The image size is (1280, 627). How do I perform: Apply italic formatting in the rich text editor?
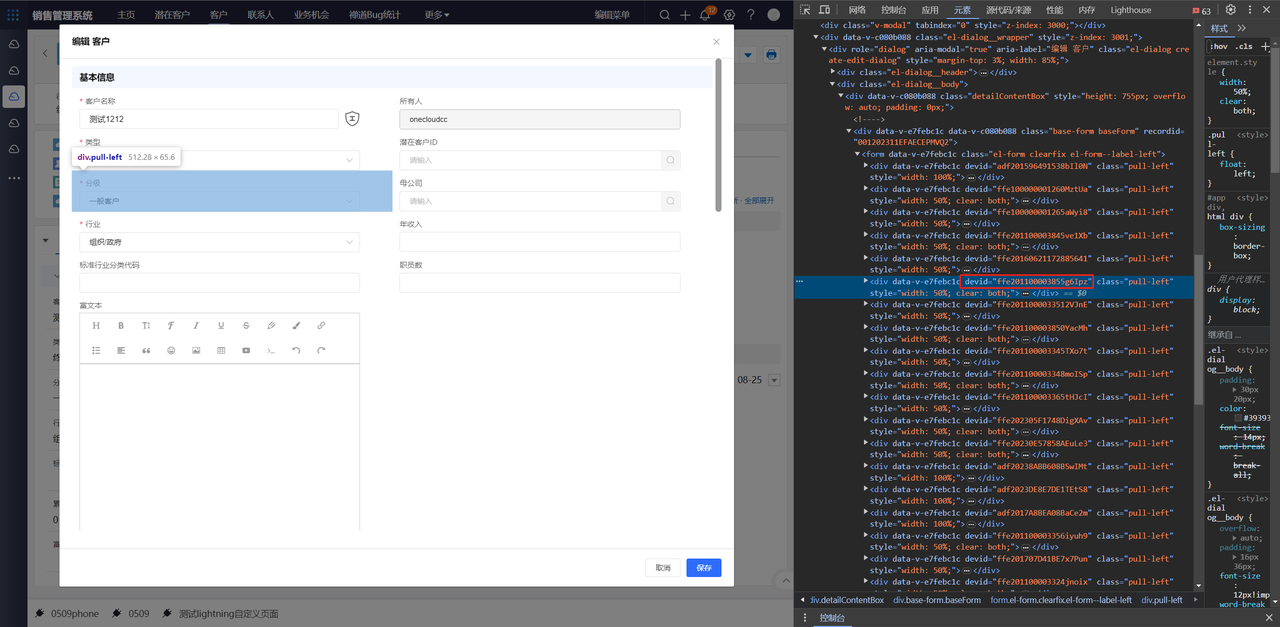coord(196,326)
